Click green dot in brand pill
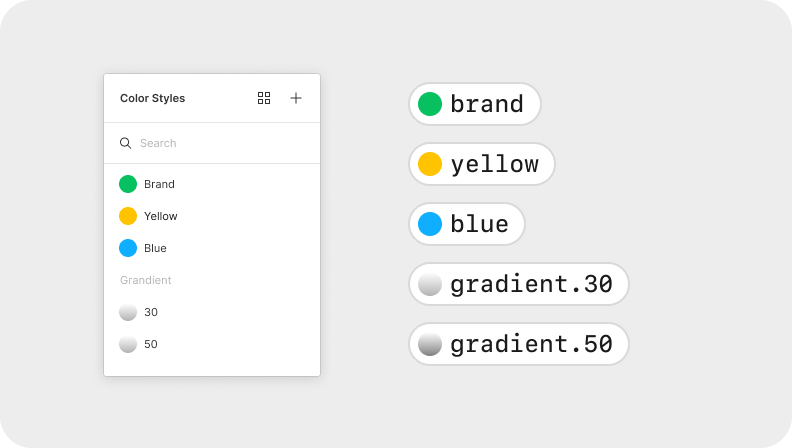This screenshot has height=448, width=792. point(430,104)
